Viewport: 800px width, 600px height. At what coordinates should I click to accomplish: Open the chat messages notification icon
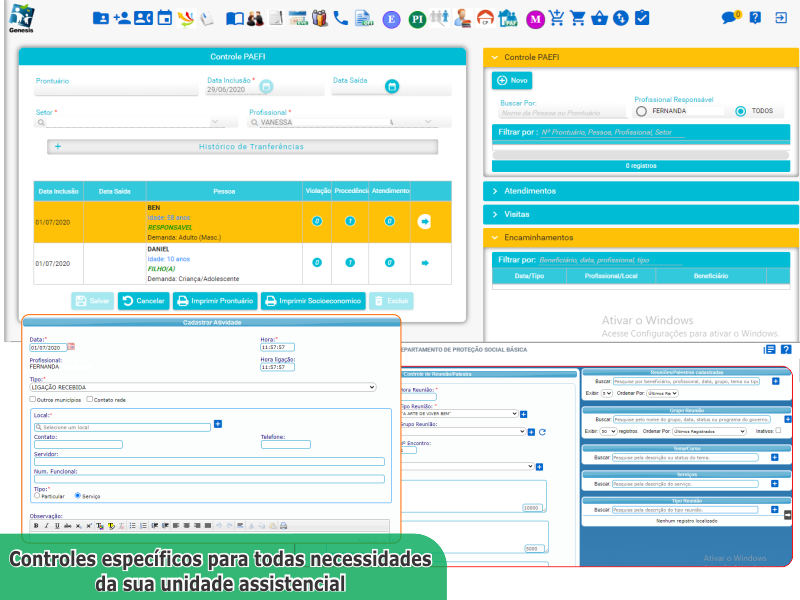point(730,18)
